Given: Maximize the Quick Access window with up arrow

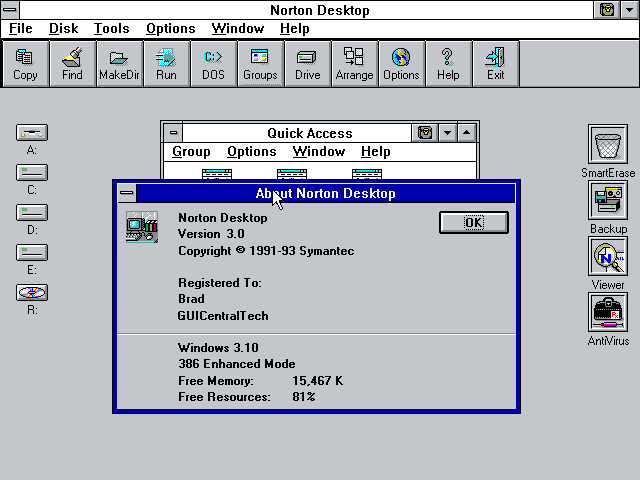Looking at the screenshot, I should (467, 133).
